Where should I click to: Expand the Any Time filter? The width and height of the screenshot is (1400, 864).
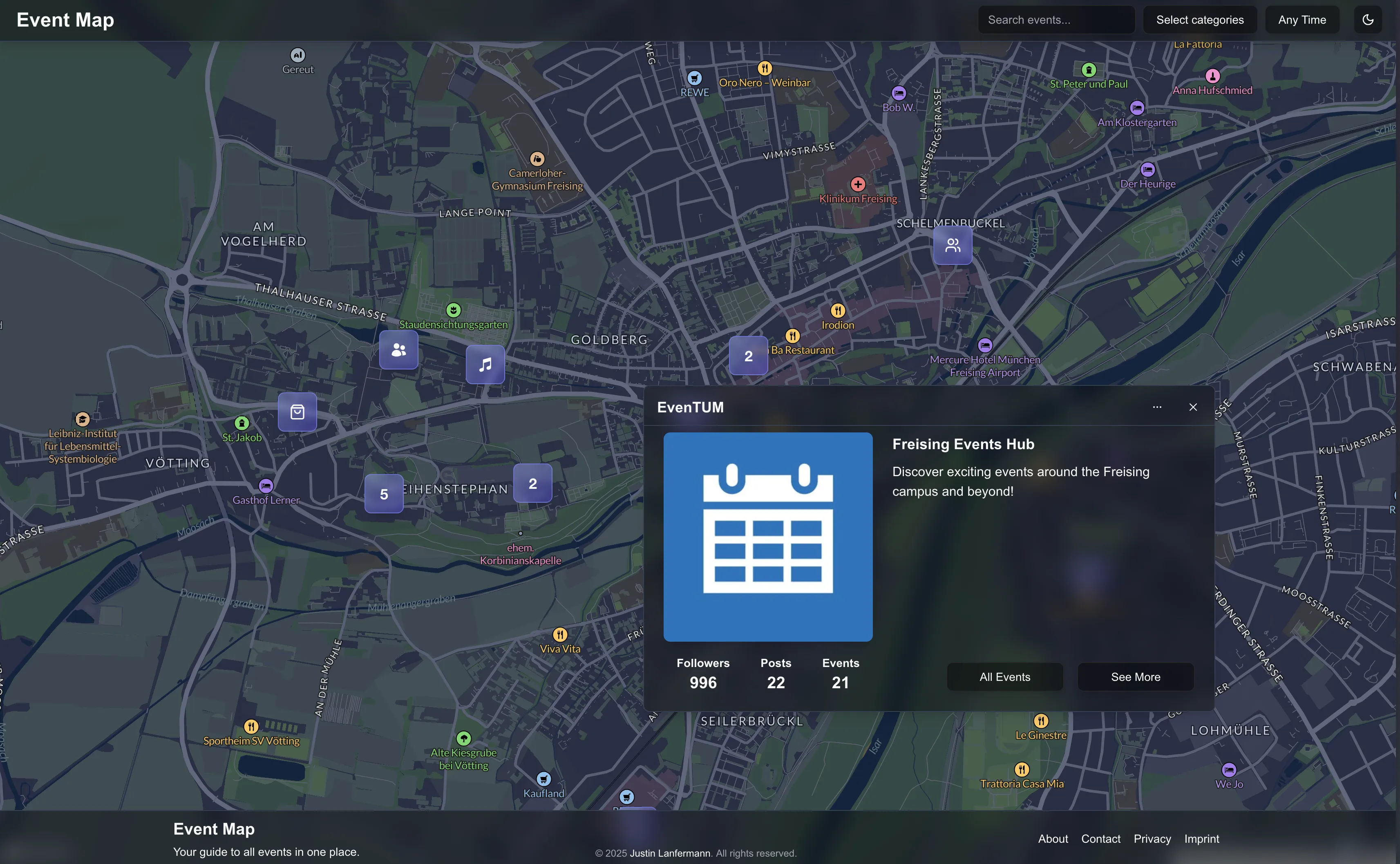pos(1302,19)
